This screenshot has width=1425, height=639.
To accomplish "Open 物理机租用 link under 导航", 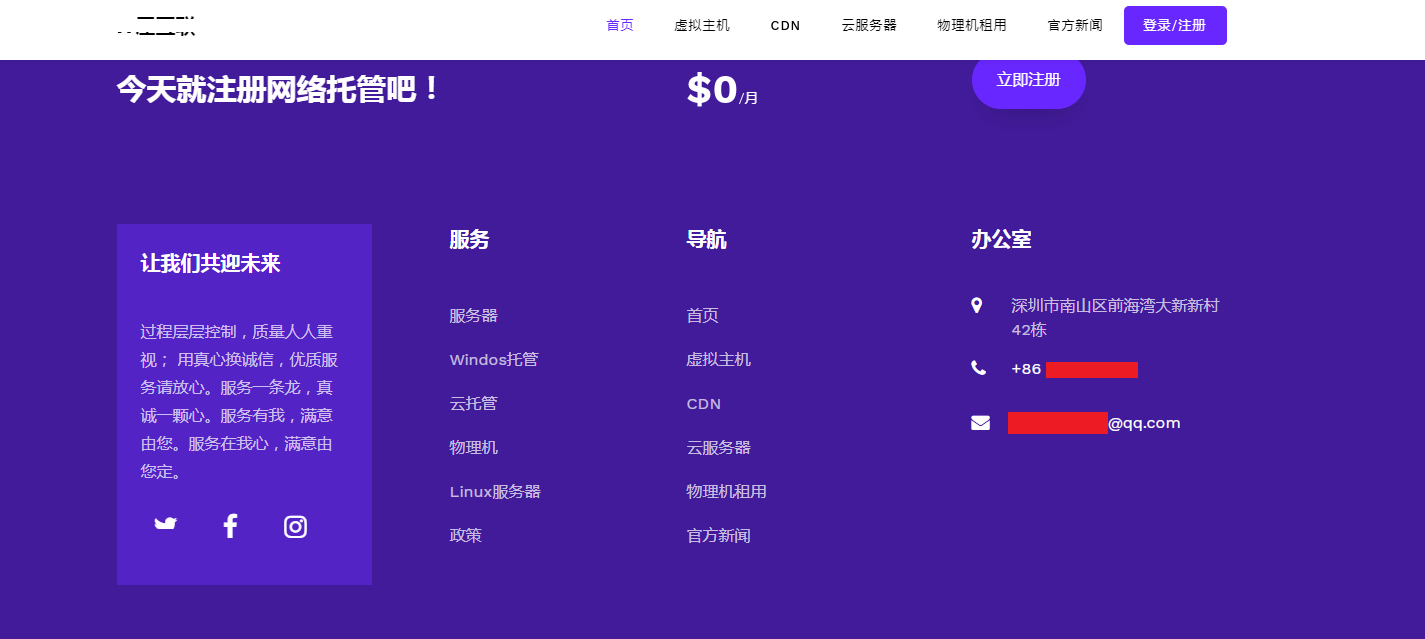I will (x=727, y=492).
